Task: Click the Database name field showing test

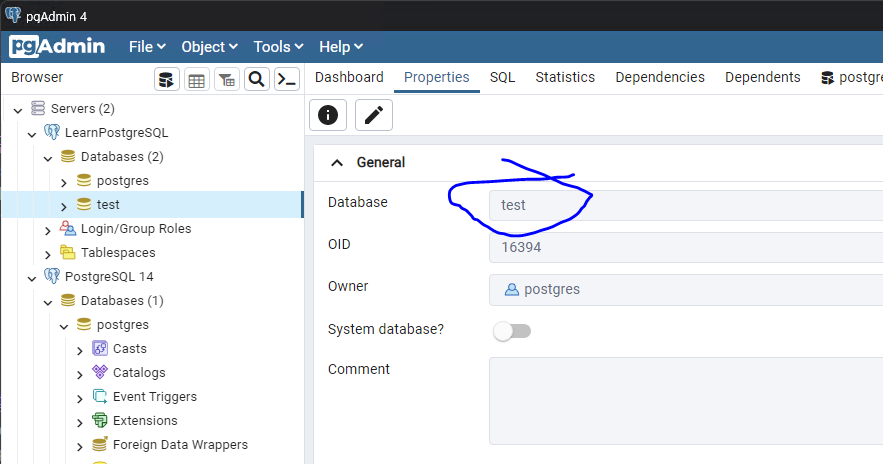Action: pos(686,205)
